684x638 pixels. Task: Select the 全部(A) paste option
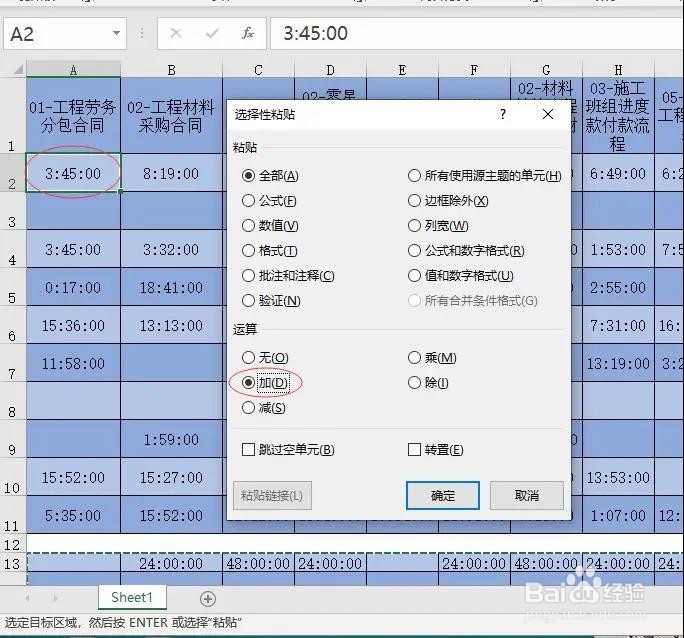click(x=270, y=176)
